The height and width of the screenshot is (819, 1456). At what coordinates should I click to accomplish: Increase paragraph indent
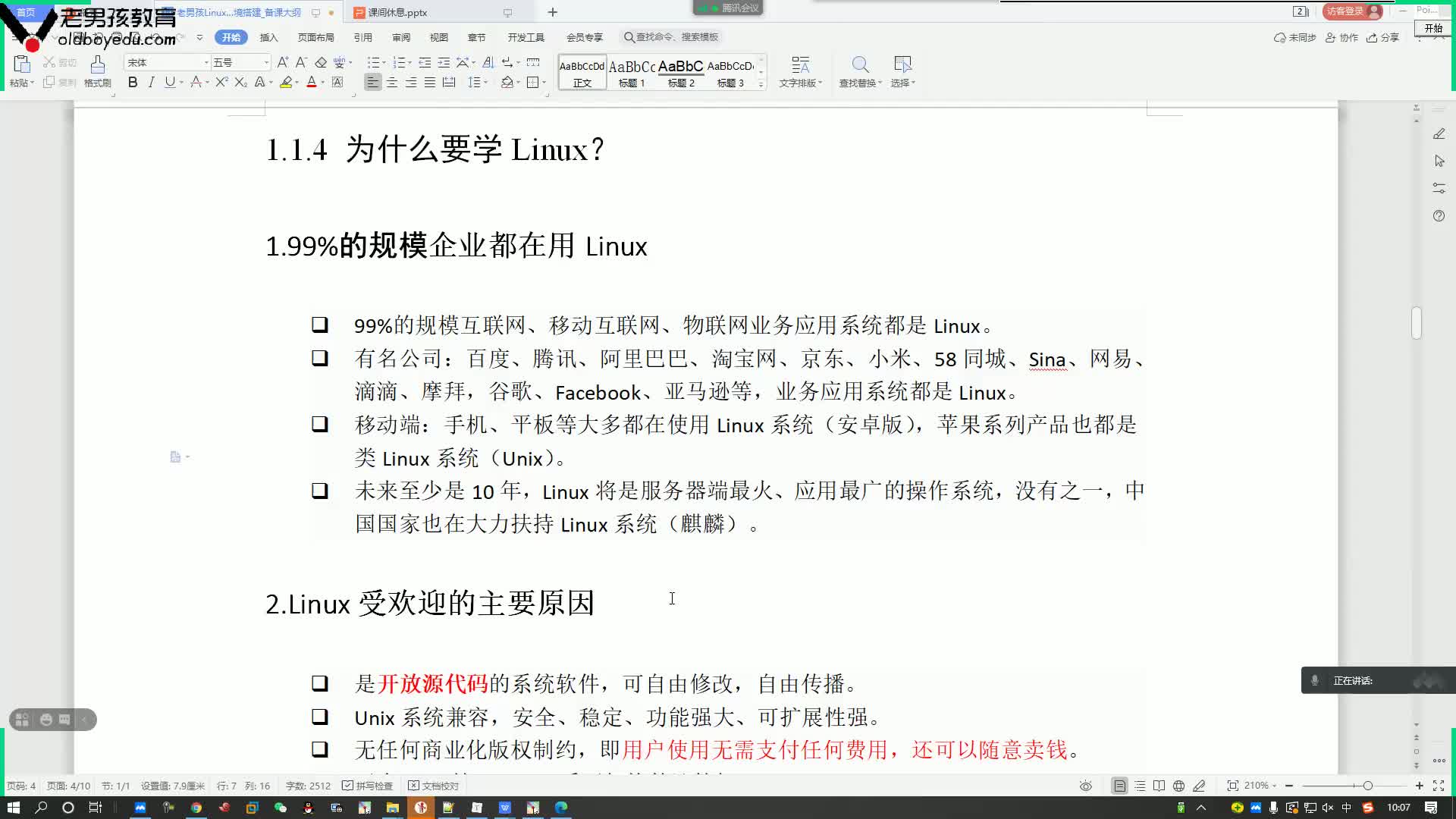tap(444, 62)
